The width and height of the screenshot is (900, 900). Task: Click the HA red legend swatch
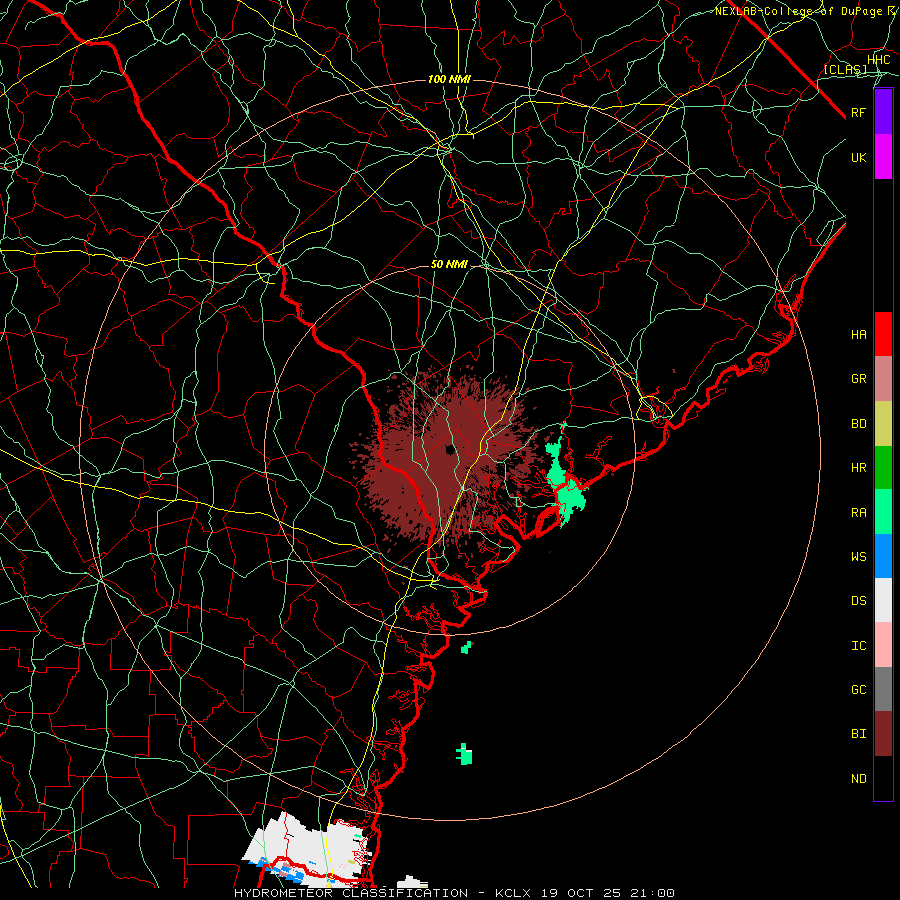point(883,334)
